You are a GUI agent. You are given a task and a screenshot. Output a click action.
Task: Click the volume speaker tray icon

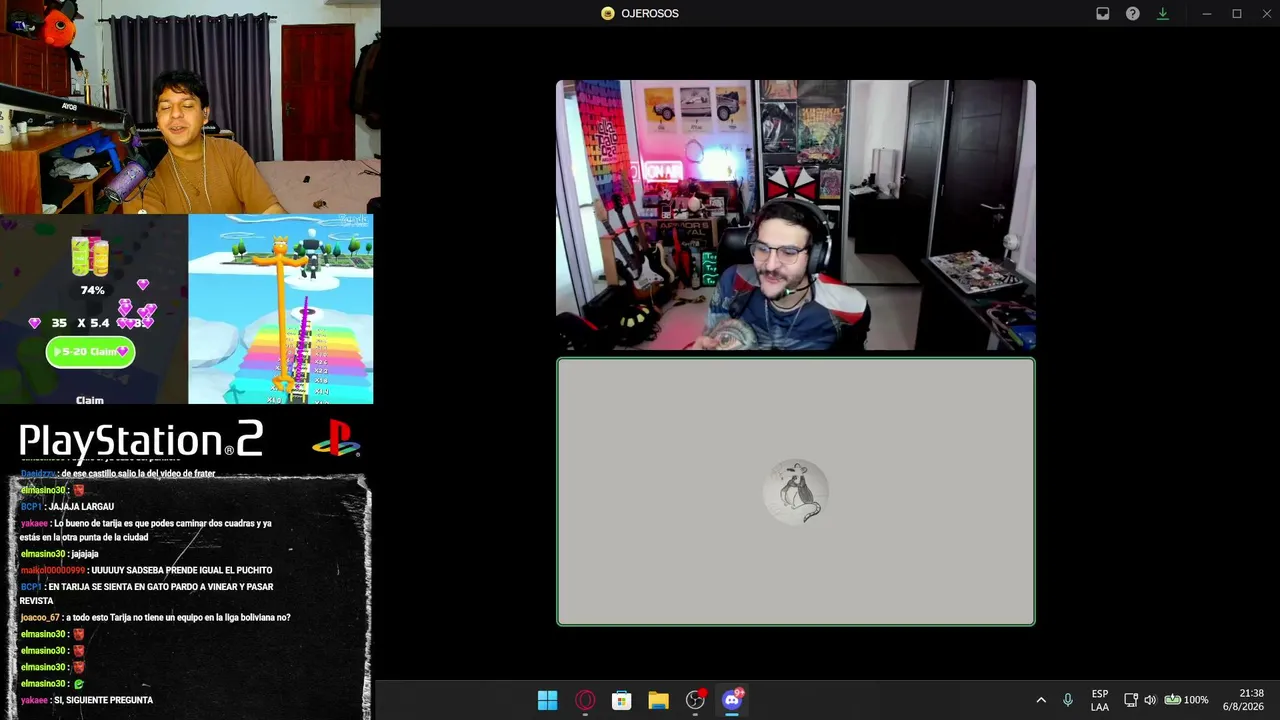point(1150,700)
